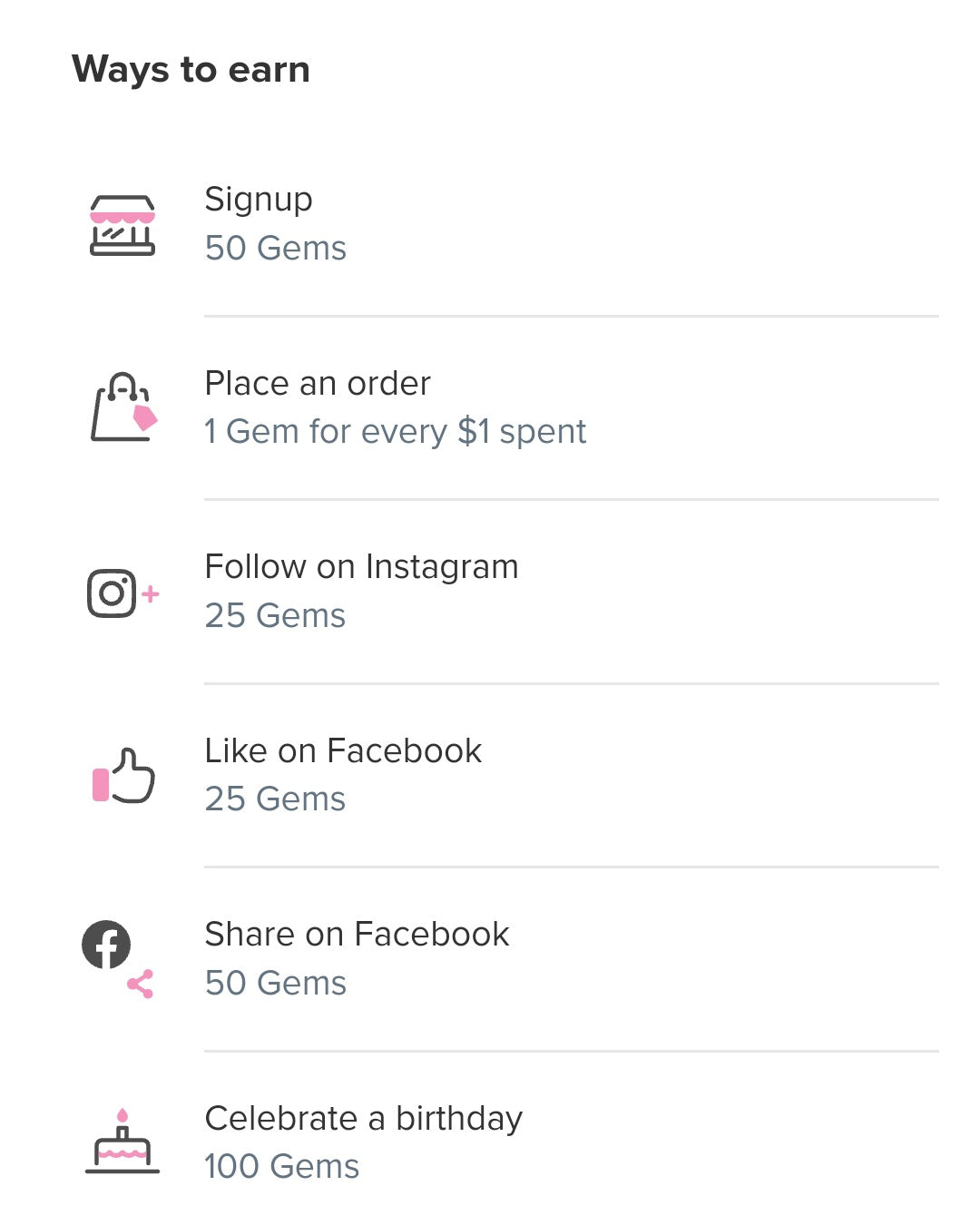Click the 100 Gems birthday reward text
980x1225 pixels.
click(x=281, y=1167)
